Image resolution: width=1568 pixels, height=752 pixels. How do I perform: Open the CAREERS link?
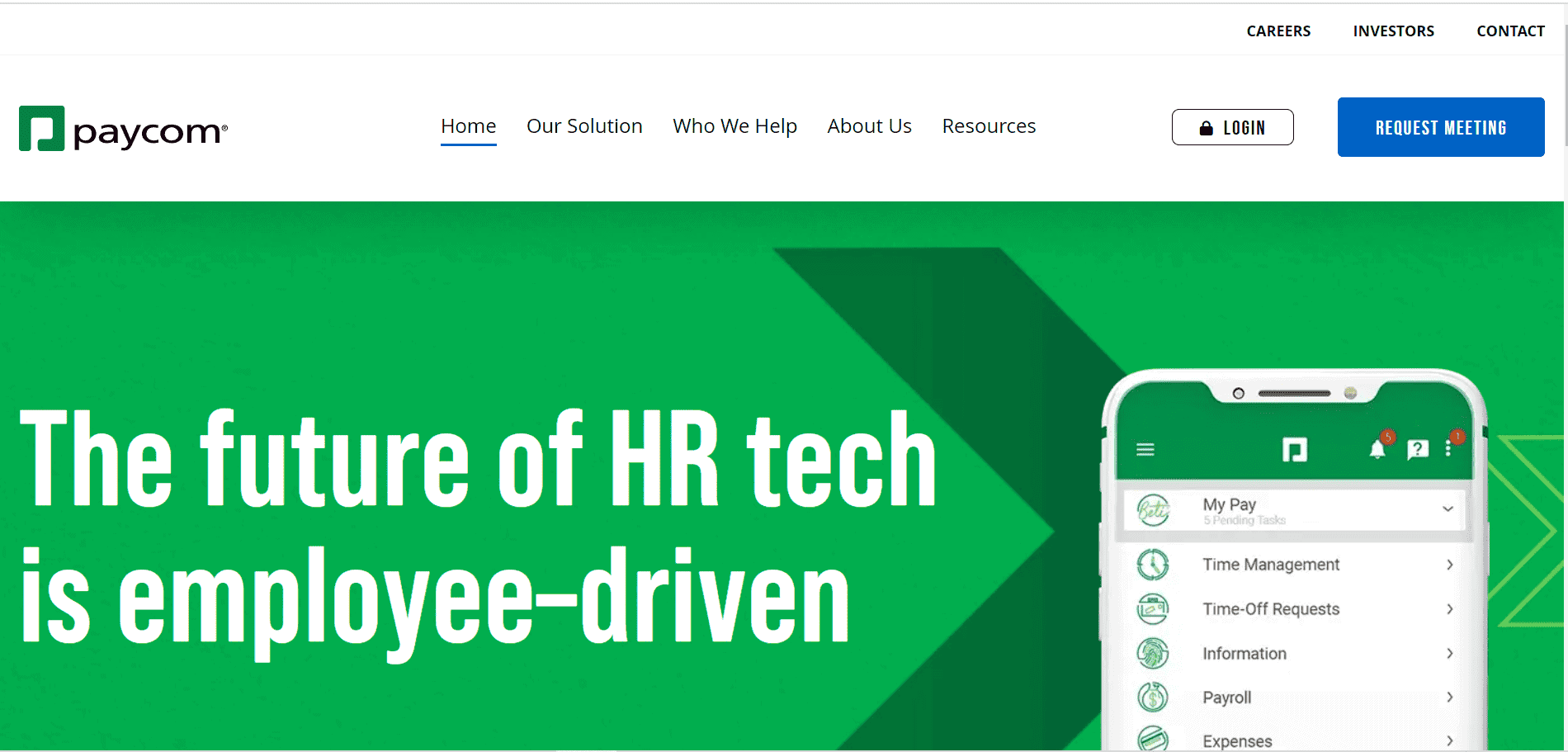[1278, 31]
